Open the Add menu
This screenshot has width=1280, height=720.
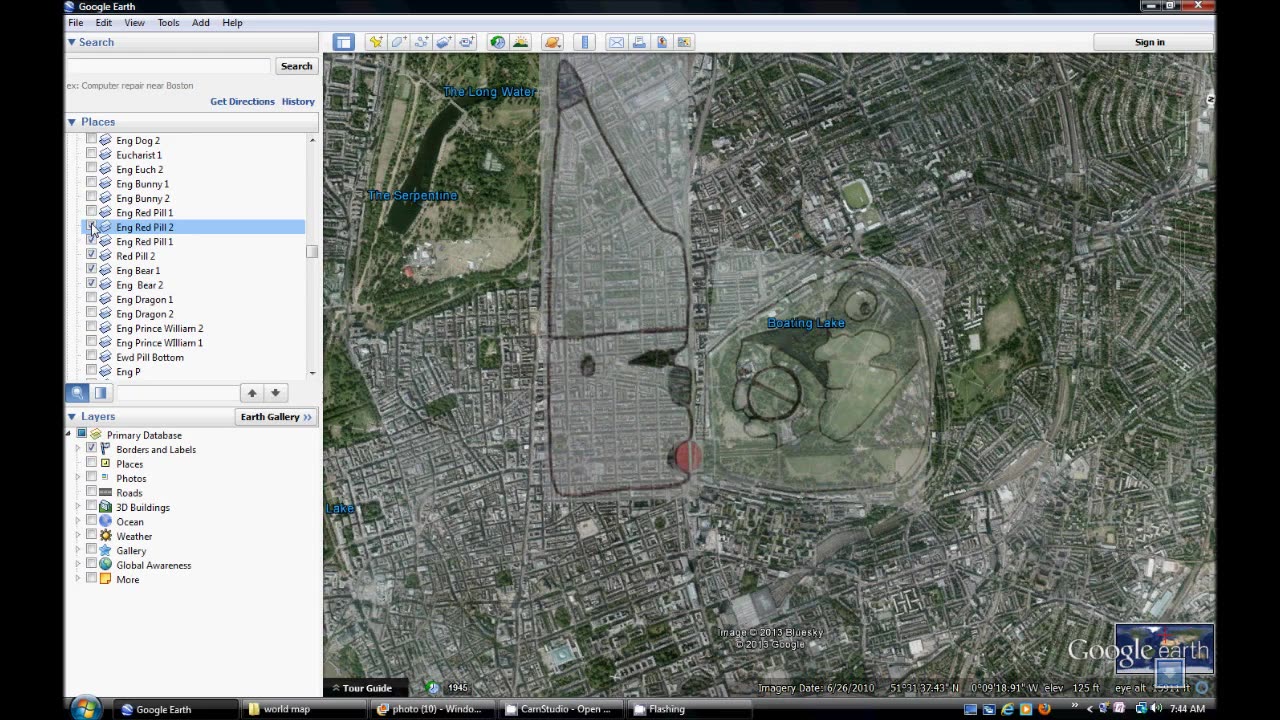(201, 22)
